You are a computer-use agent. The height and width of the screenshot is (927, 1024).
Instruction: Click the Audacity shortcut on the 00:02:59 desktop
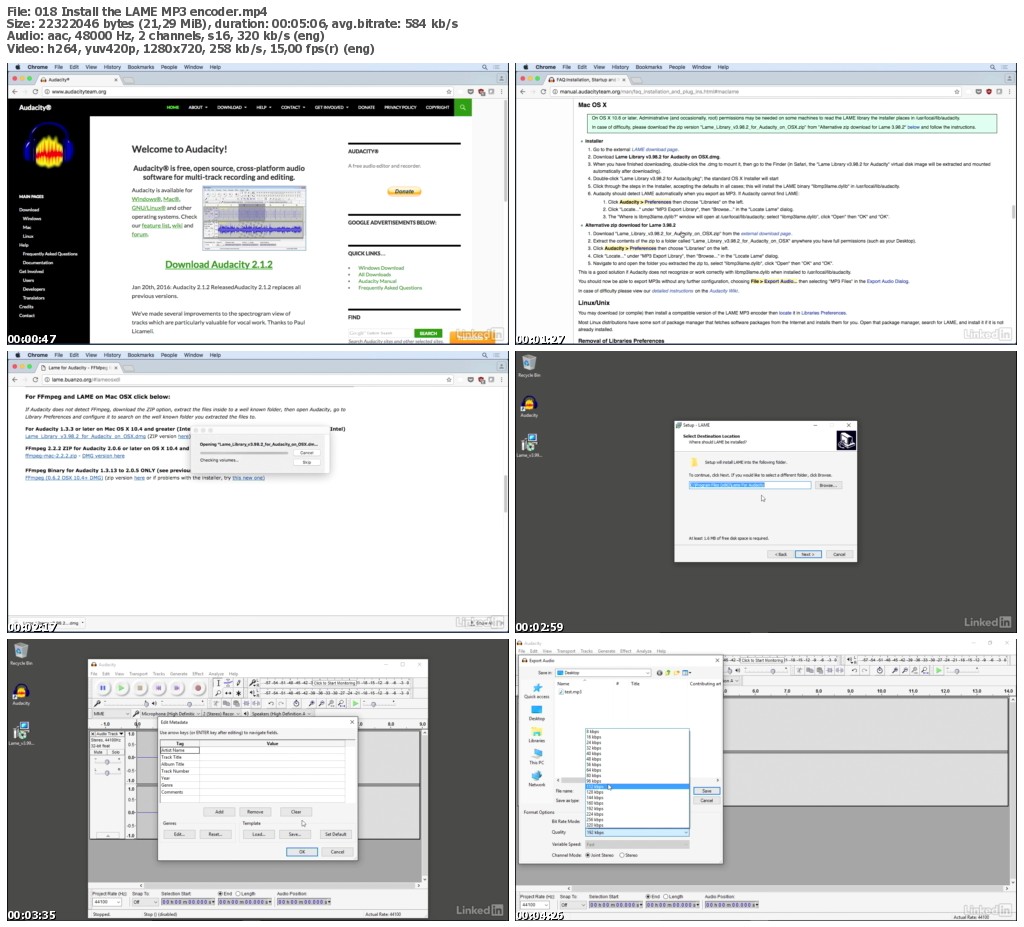[x=529, y=405]
